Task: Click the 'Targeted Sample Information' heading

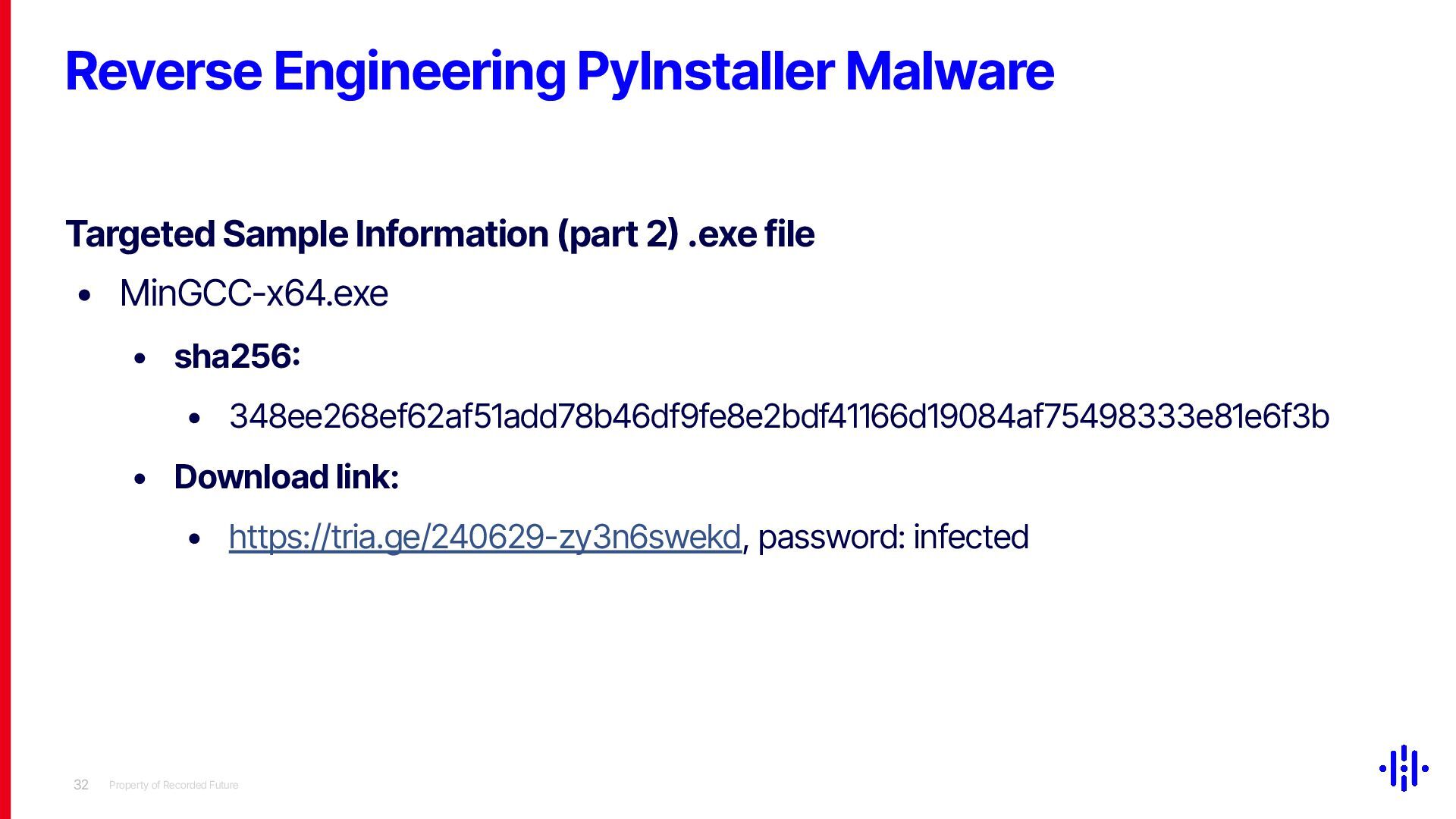Action: click(x=440, y=234)
